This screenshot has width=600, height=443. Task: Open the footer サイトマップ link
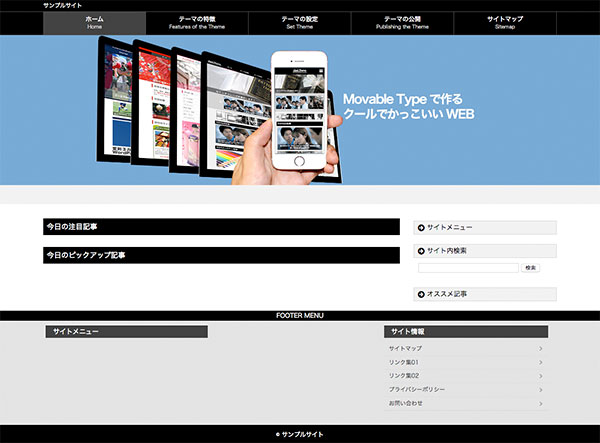coord(405,349)
